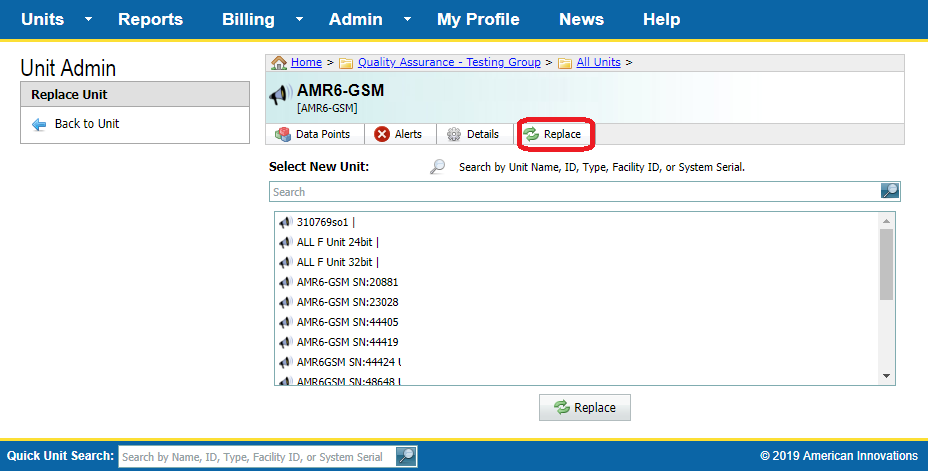Screen dimensions: 928x471
Task: Open the Reports menu
Action: coord(150,20)
